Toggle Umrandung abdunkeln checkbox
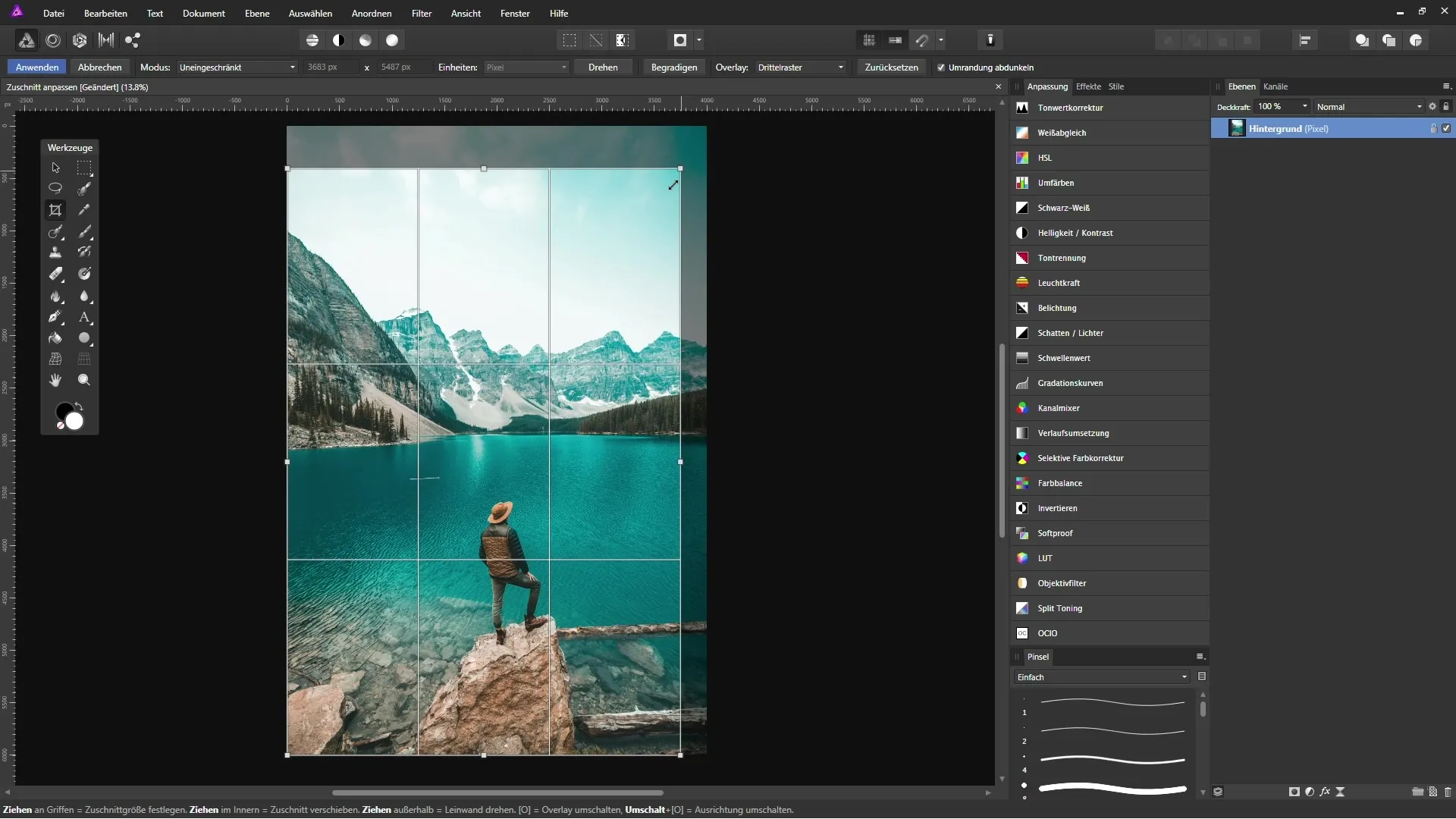 [941, 67]
